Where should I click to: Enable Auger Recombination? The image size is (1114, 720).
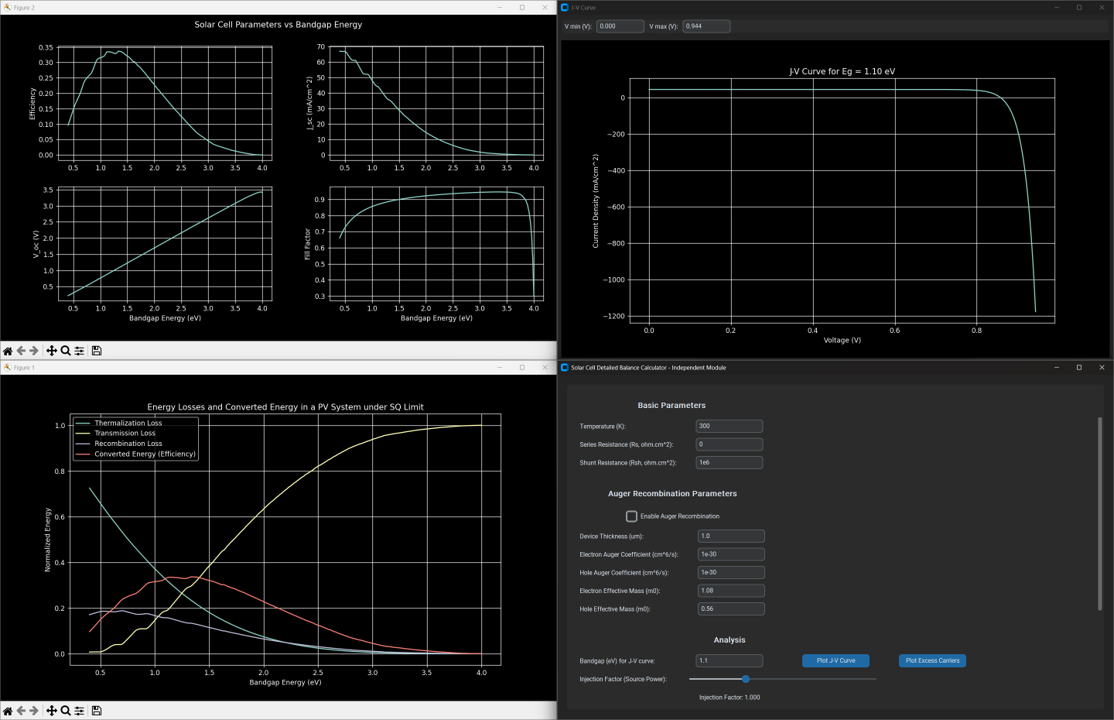631,516
